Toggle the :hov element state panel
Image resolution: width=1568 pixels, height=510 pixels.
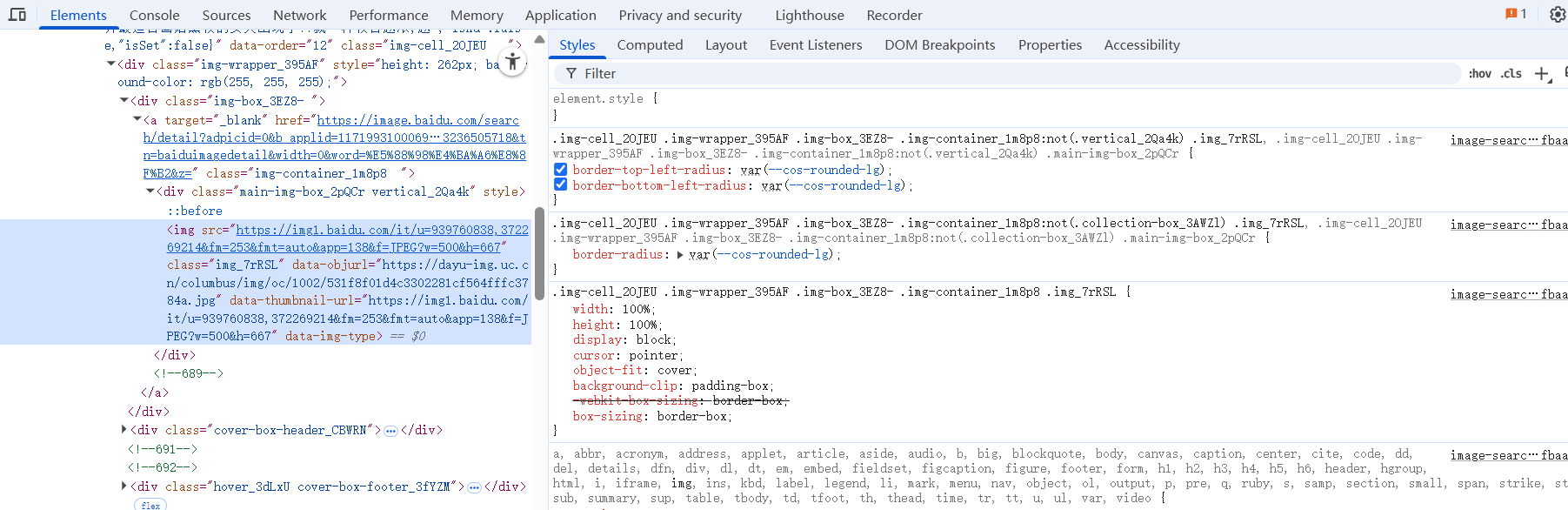[1480, 74]
